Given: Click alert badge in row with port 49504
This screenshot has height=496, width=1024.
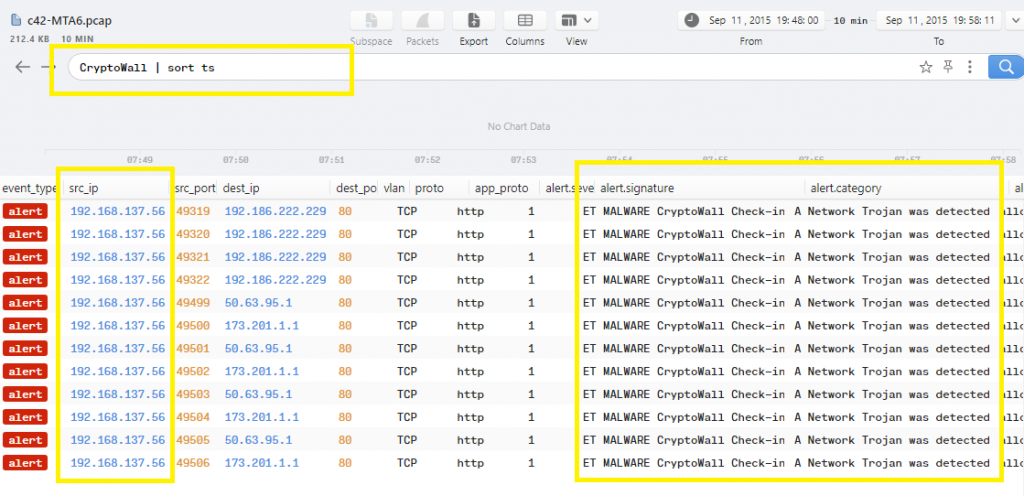Looking at the screenshot, I should pyautogui.click(x=25, y=417).
